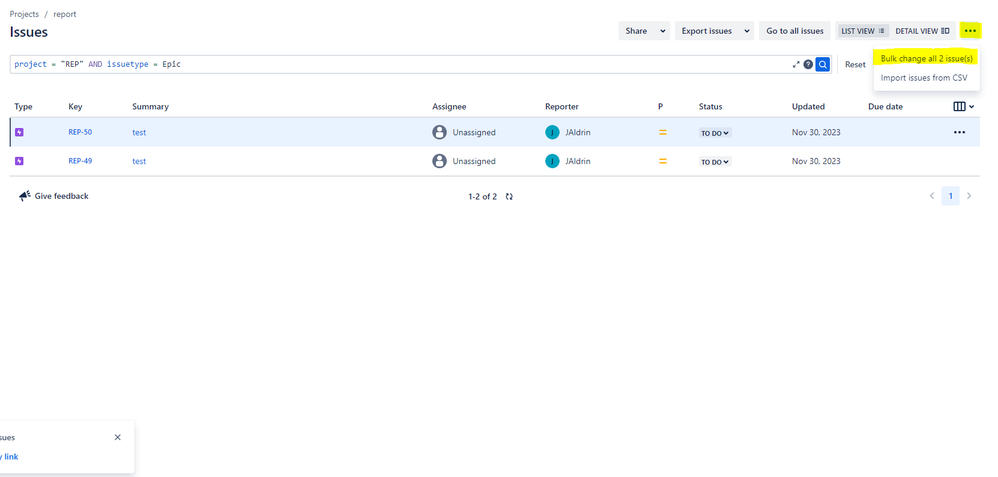The image size is (998, 477).
Task: Click the Epic type icon for REP-49
Action: pos(19,161)
